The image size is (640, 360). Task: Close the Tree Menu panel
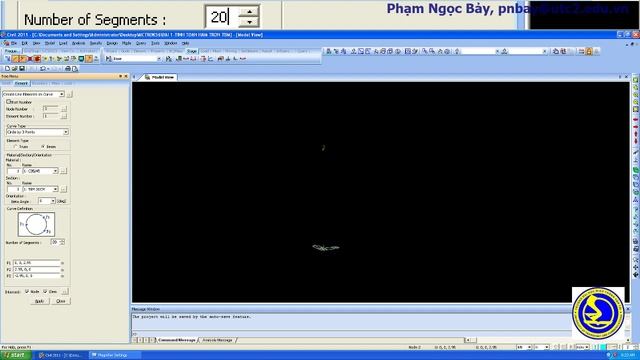pyautogui.click(x=126, y=76)
